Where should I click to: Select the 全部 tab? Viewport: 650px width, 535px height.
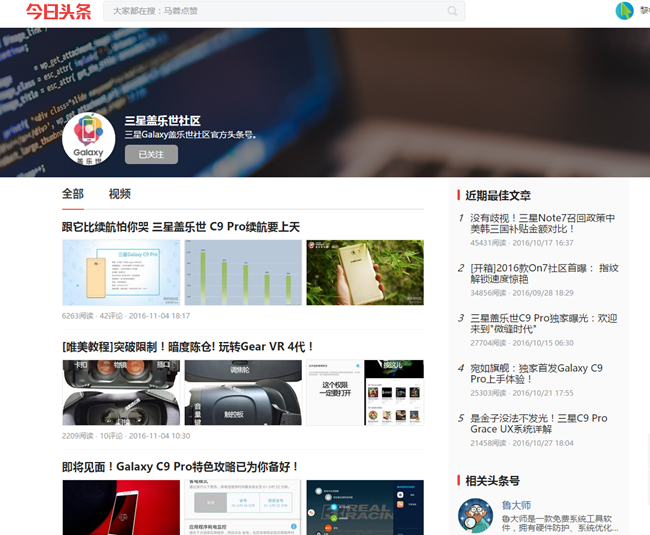point(73,194)
